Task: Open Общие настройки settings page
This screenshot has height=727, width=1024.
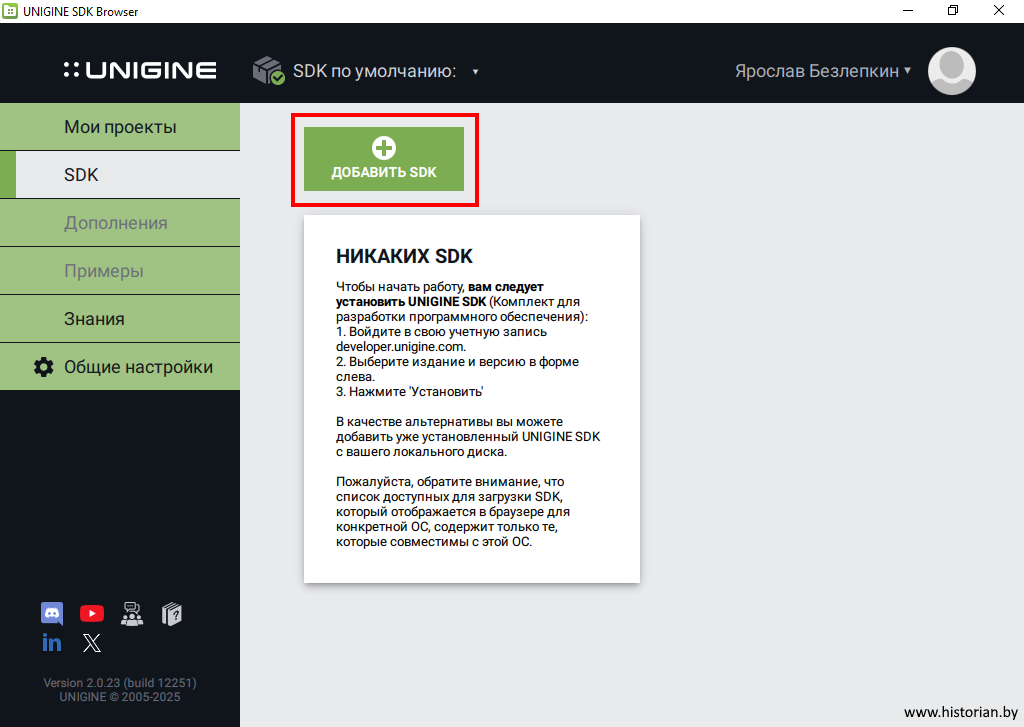Action: tap(138, 367)
